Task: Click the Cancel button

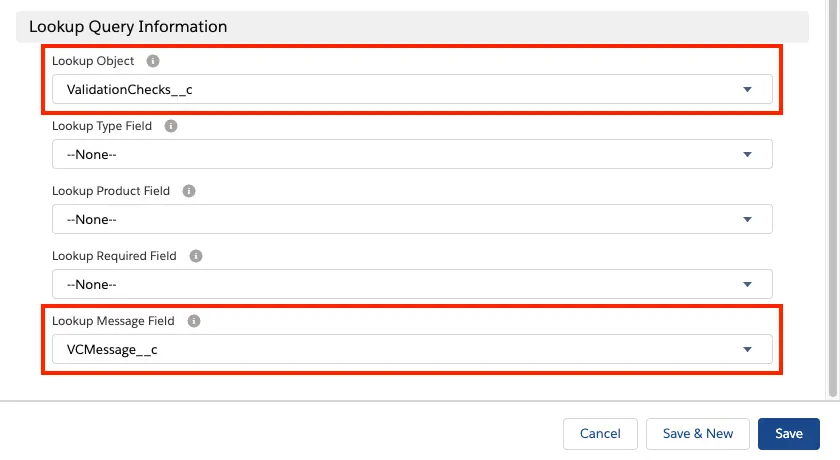Action: point(600,433)
